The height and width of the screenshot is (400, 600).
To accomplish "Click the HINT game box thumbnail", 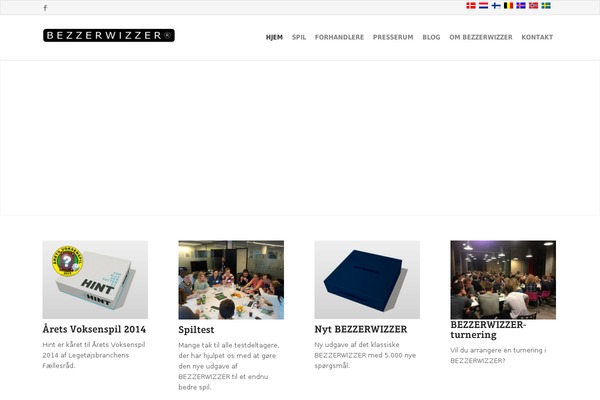I will click(95, 280).
